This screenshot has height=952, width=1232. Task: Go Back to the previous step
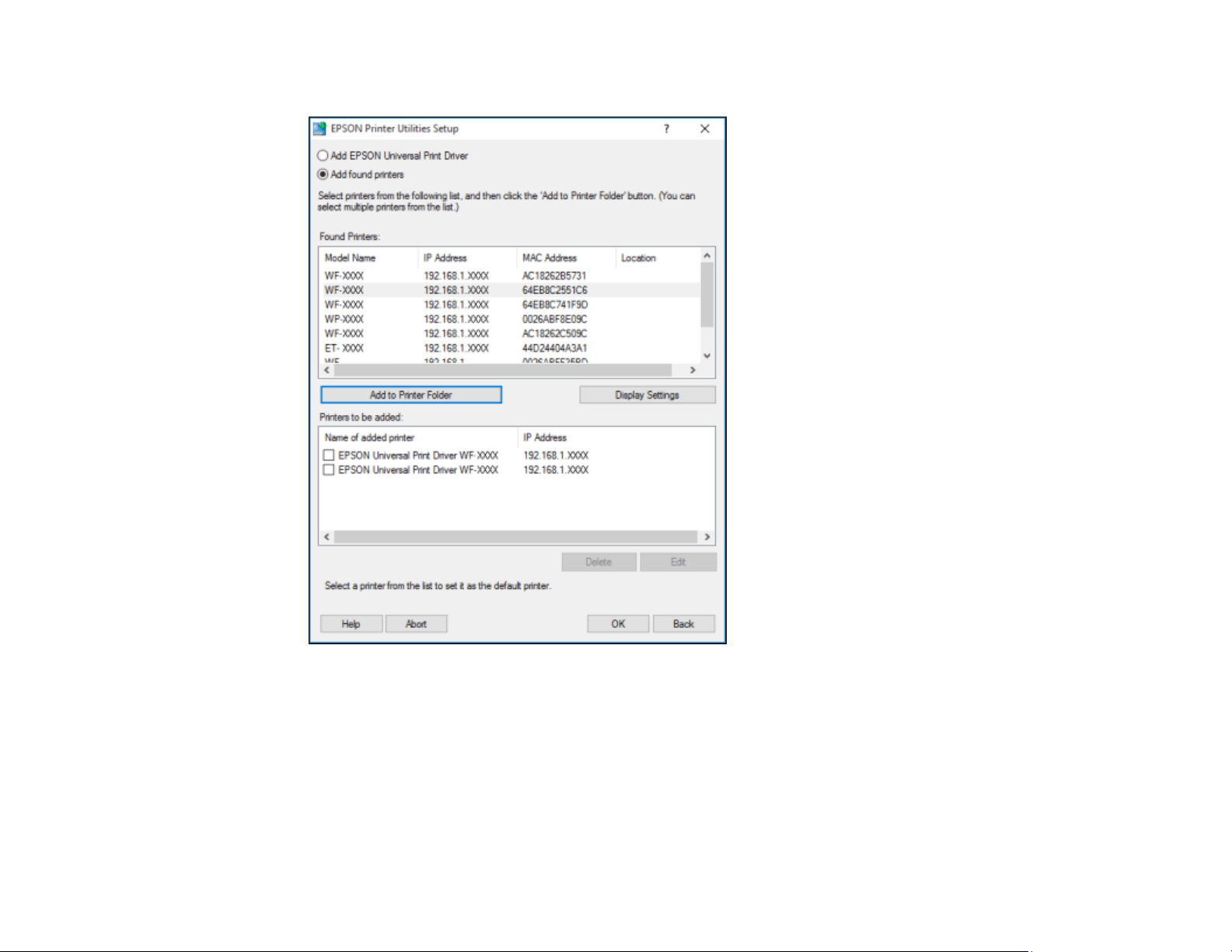click(684, 624)
